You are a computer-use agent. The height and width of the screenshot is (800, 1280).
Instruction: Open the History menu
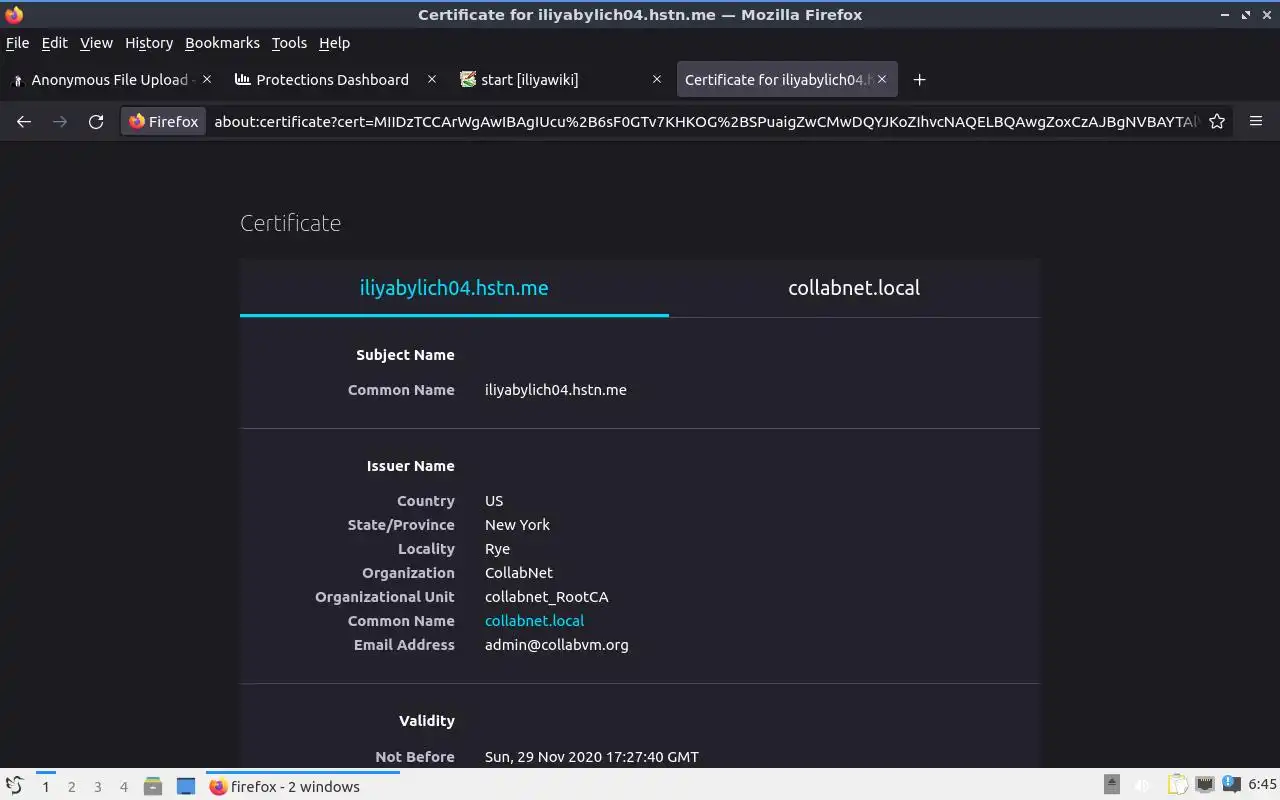(x=149, y=43)
